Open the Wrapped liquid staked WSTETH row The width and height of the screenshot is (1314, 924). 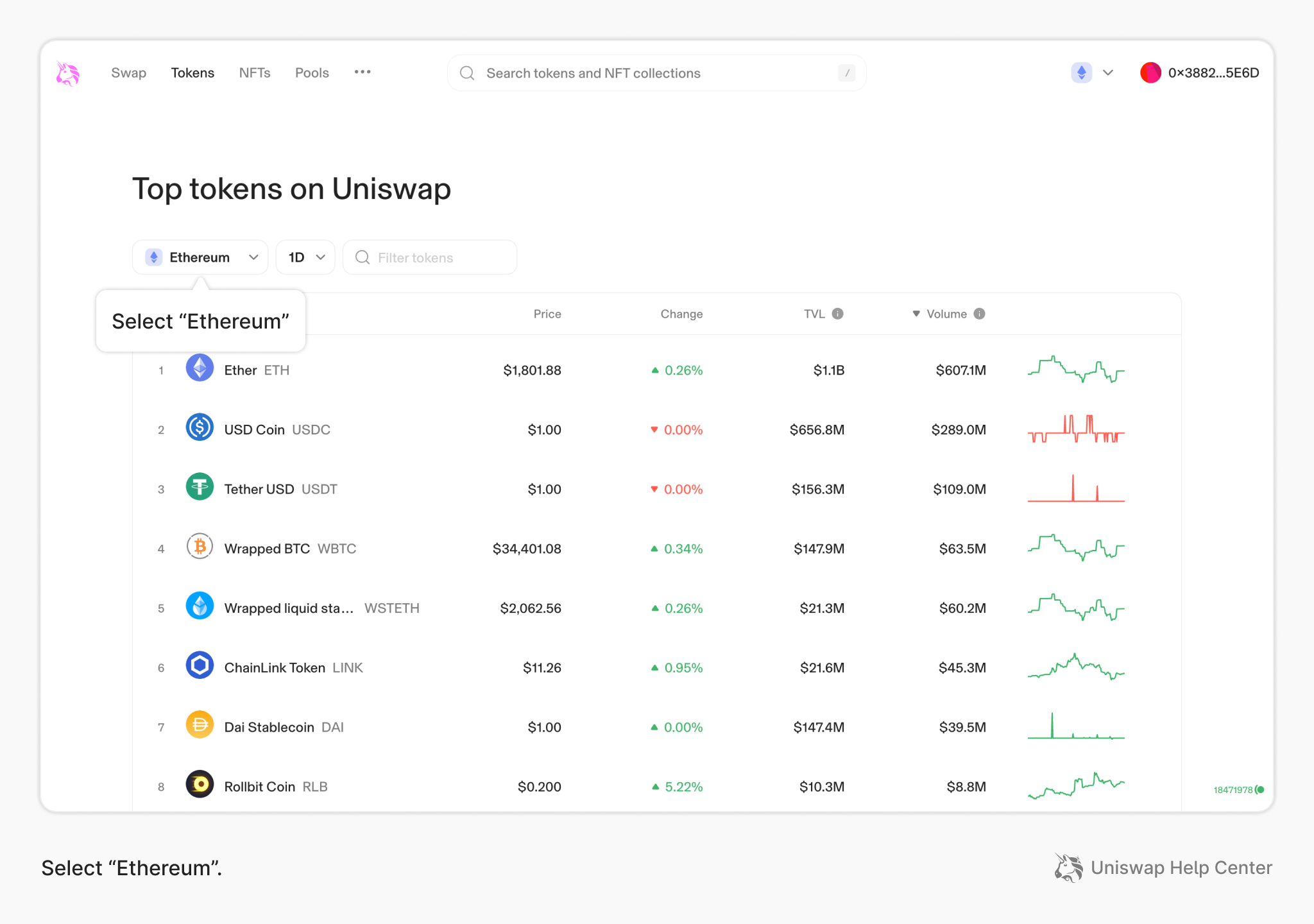pyautogui.click(x=657, y=608)
